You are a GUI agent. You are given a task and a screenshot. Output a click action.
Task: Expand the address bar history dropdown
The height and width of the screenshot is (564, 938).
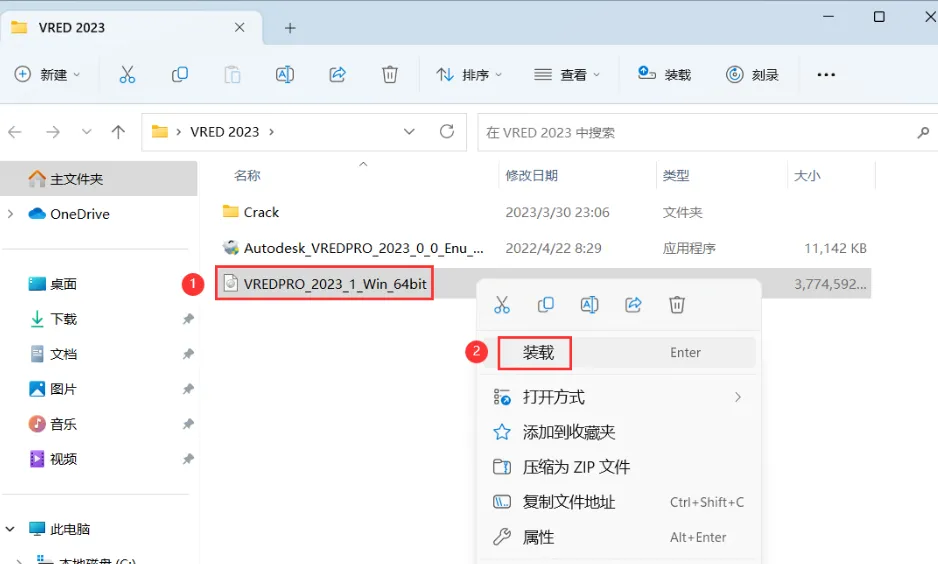click(409, 132)
